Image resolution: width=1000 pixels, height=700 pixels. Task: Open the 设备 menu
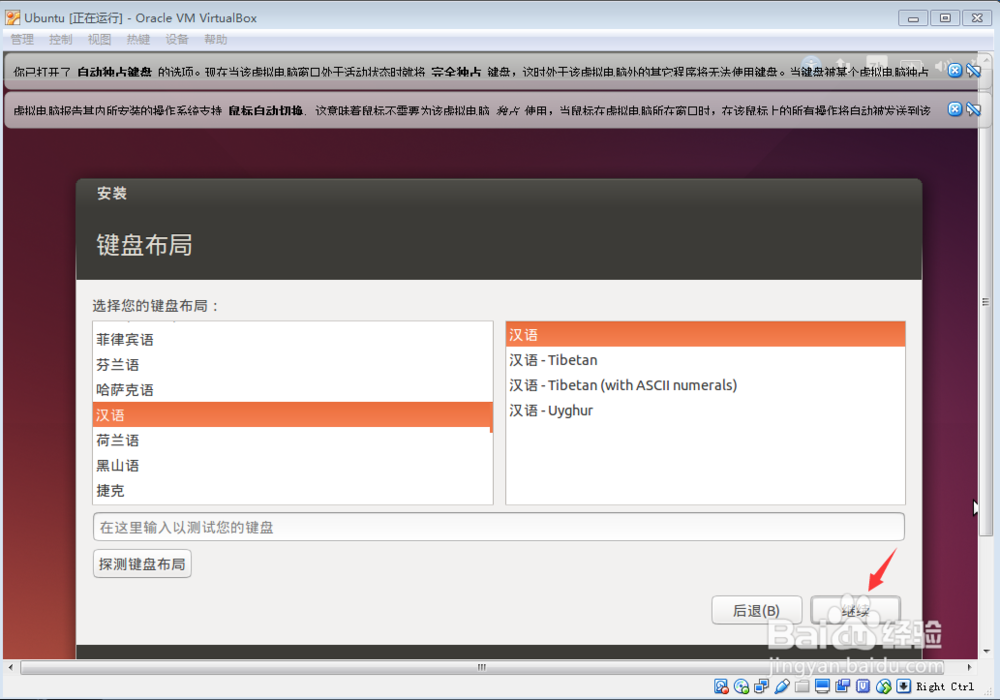pyautogui.click(x=177, y=39)
